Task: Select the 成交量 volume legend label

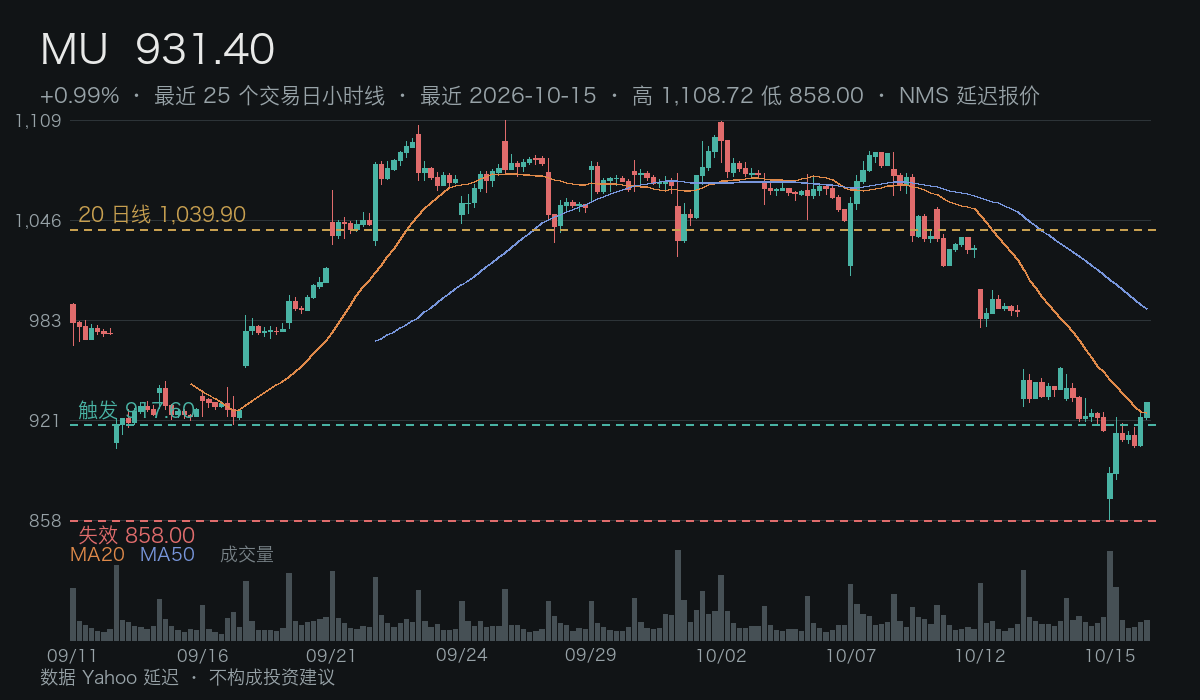Action: coord(247,554)
